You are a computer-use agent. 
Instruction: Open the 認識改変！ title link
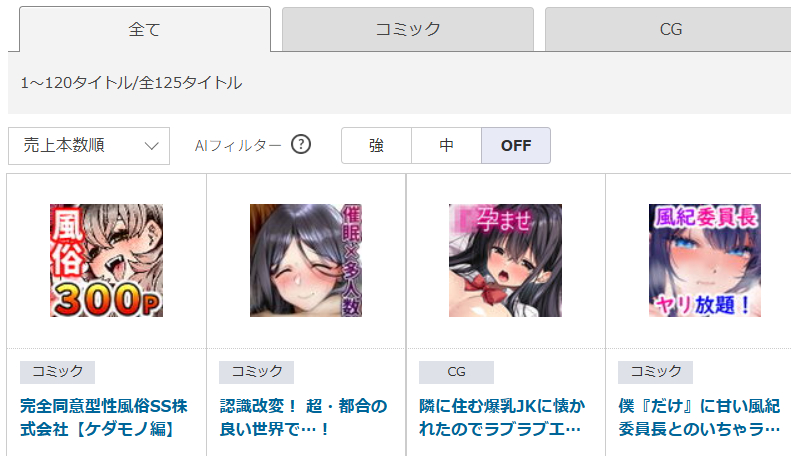coord(303,418)
